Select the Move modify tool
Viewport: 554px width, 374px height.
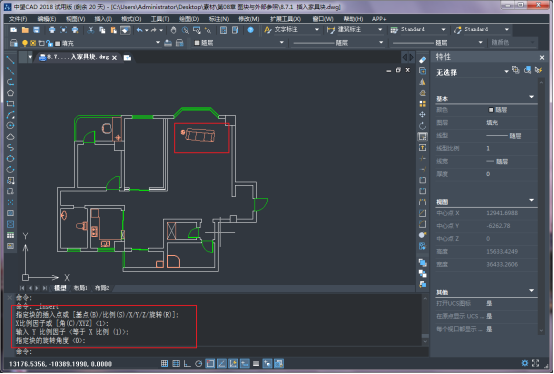pos(423,115)
